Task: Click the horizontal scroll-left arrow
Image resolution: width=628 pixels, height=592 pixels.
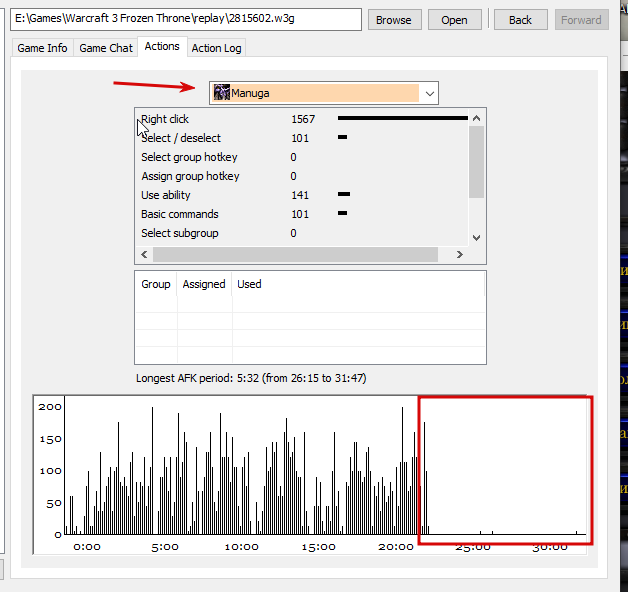Action: click(145, 254)
